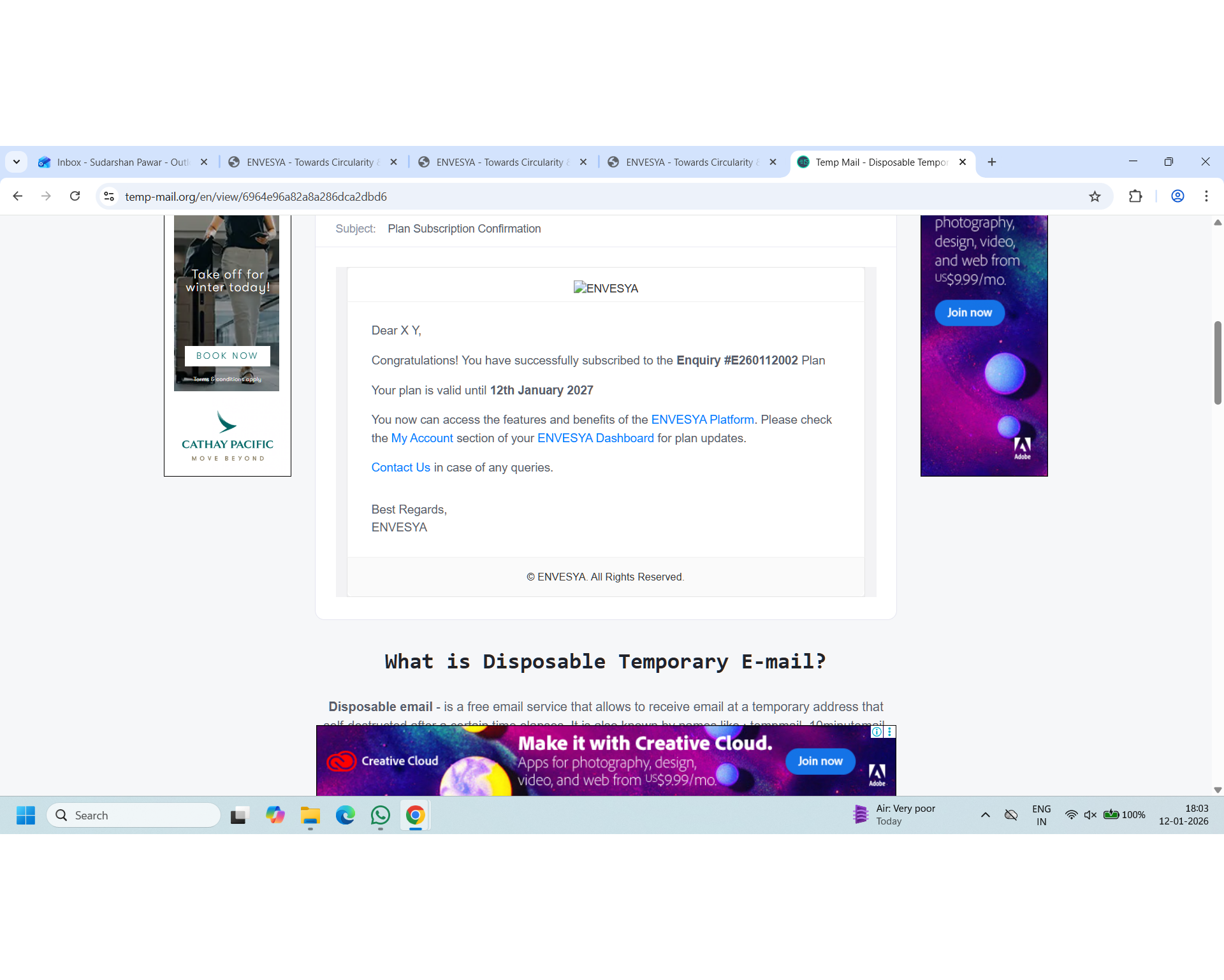Viewport: 1224px width, 980px height.
Task: Open WhatsApp from the taskbar
Action: [381, 815]
